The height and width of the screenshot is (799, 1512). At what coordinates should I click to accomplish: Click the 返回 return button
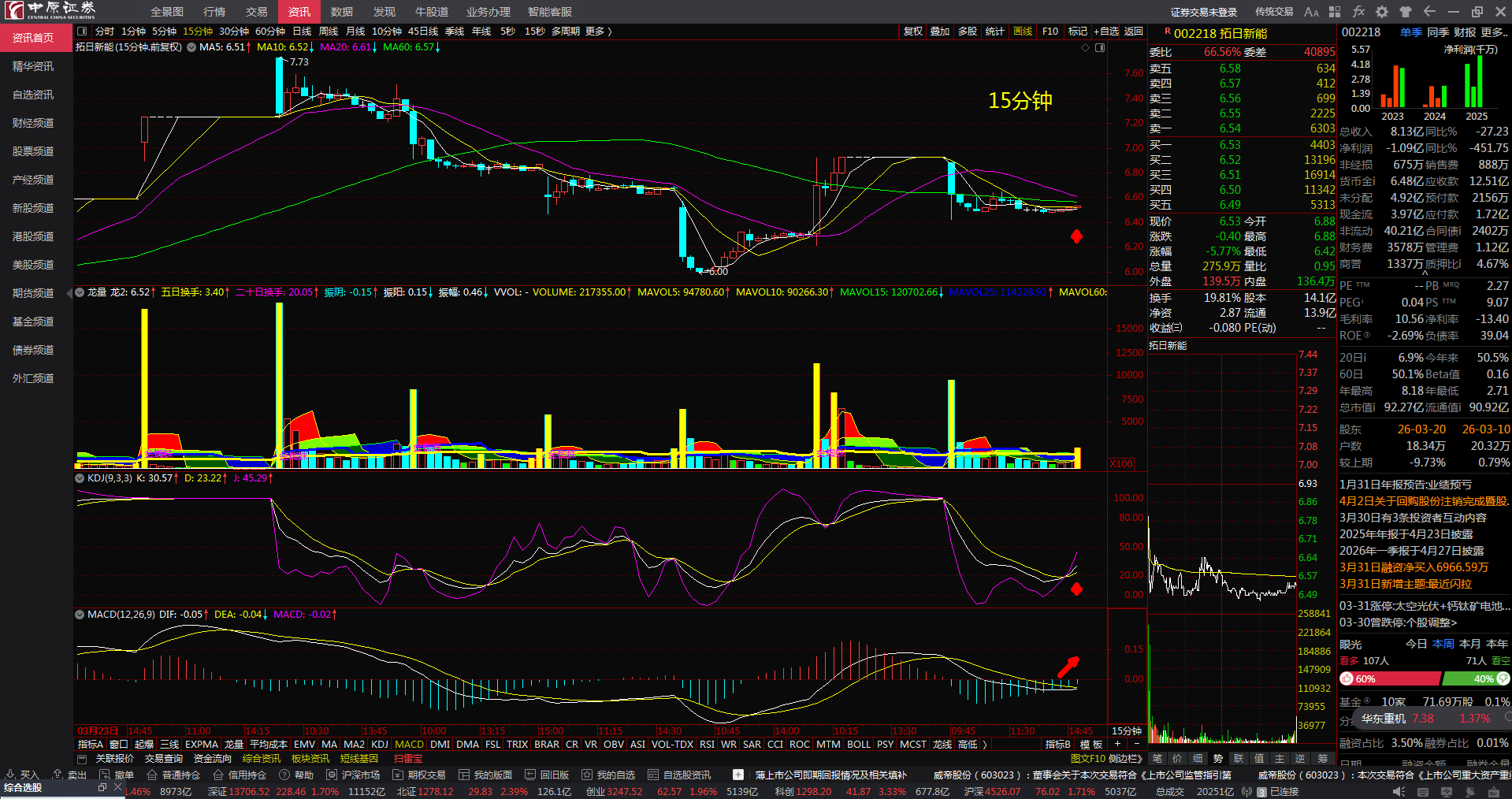point(1134,32)
